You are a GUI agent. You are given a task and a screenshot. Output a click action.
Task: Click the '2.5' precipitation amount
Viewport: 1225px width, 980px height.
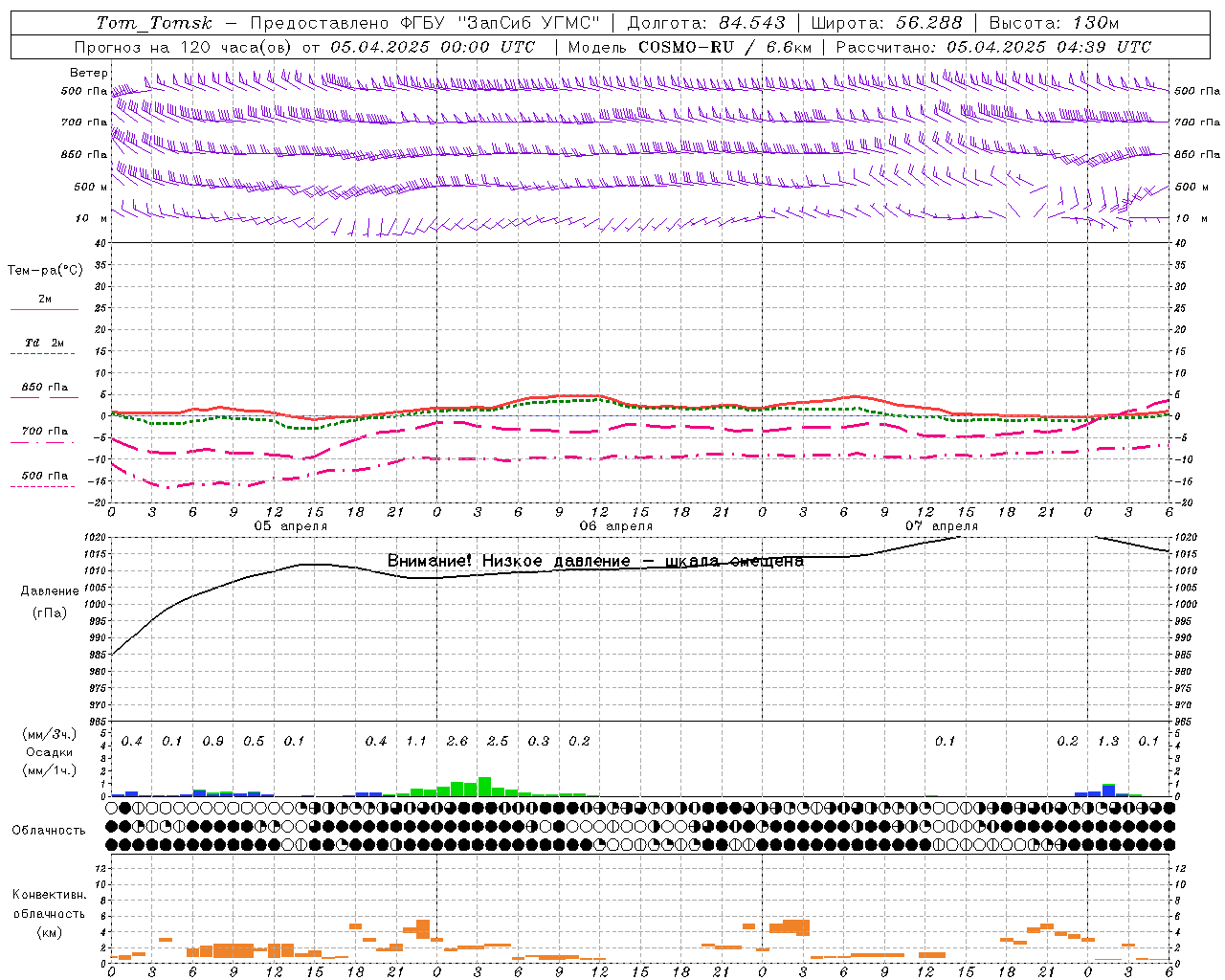(x=498, y=742)
